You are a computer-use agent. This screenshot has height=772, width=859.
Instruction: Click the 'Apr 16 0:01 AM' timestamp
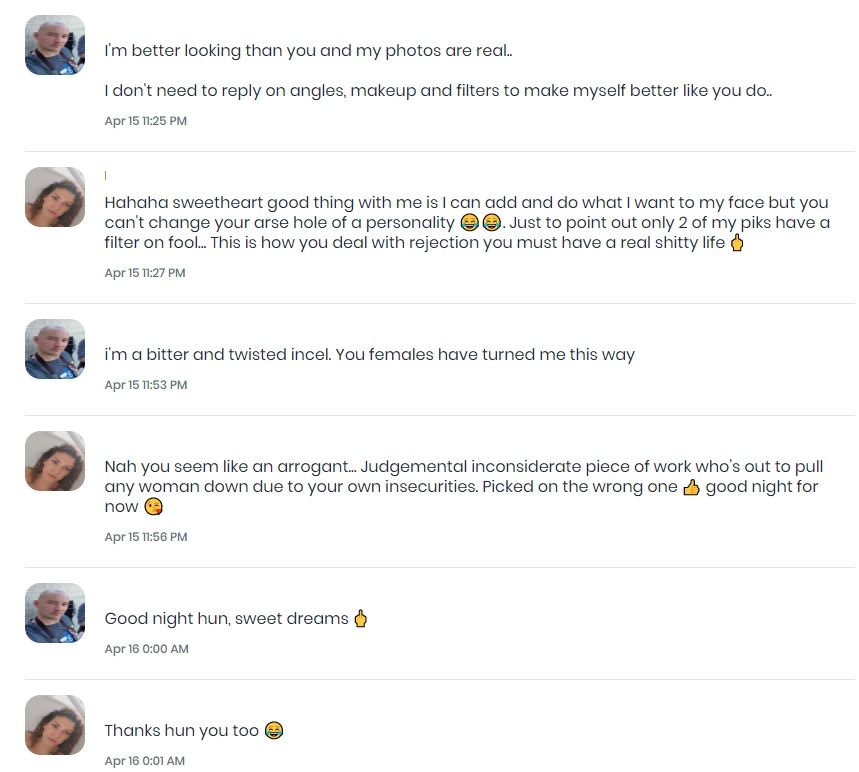tap(145, 761)
